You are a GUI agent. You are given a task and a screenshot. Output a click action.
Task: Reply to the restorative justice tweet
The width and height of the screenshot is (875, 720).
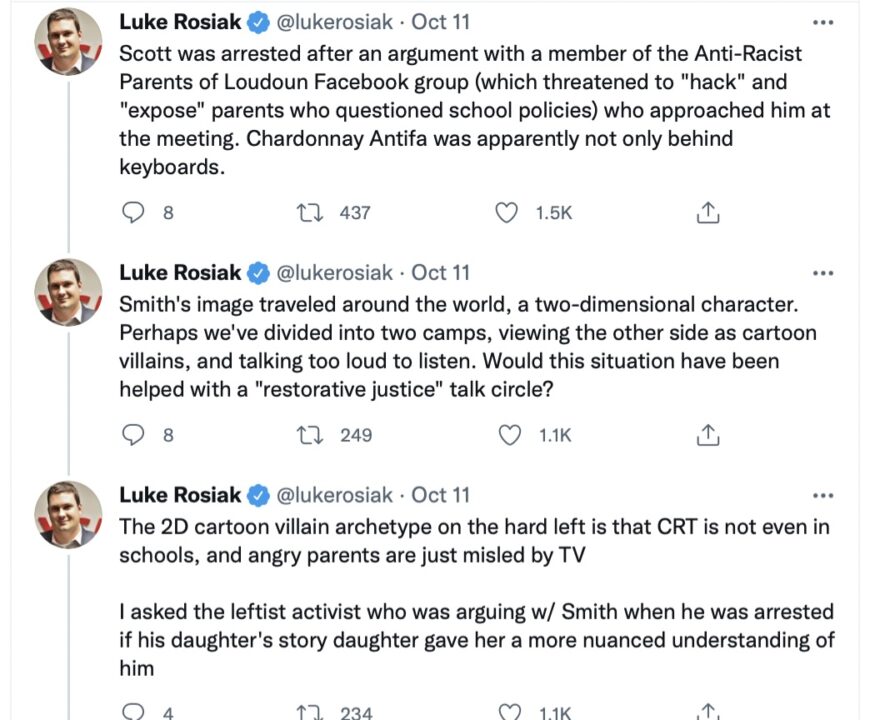click(133, 435)
